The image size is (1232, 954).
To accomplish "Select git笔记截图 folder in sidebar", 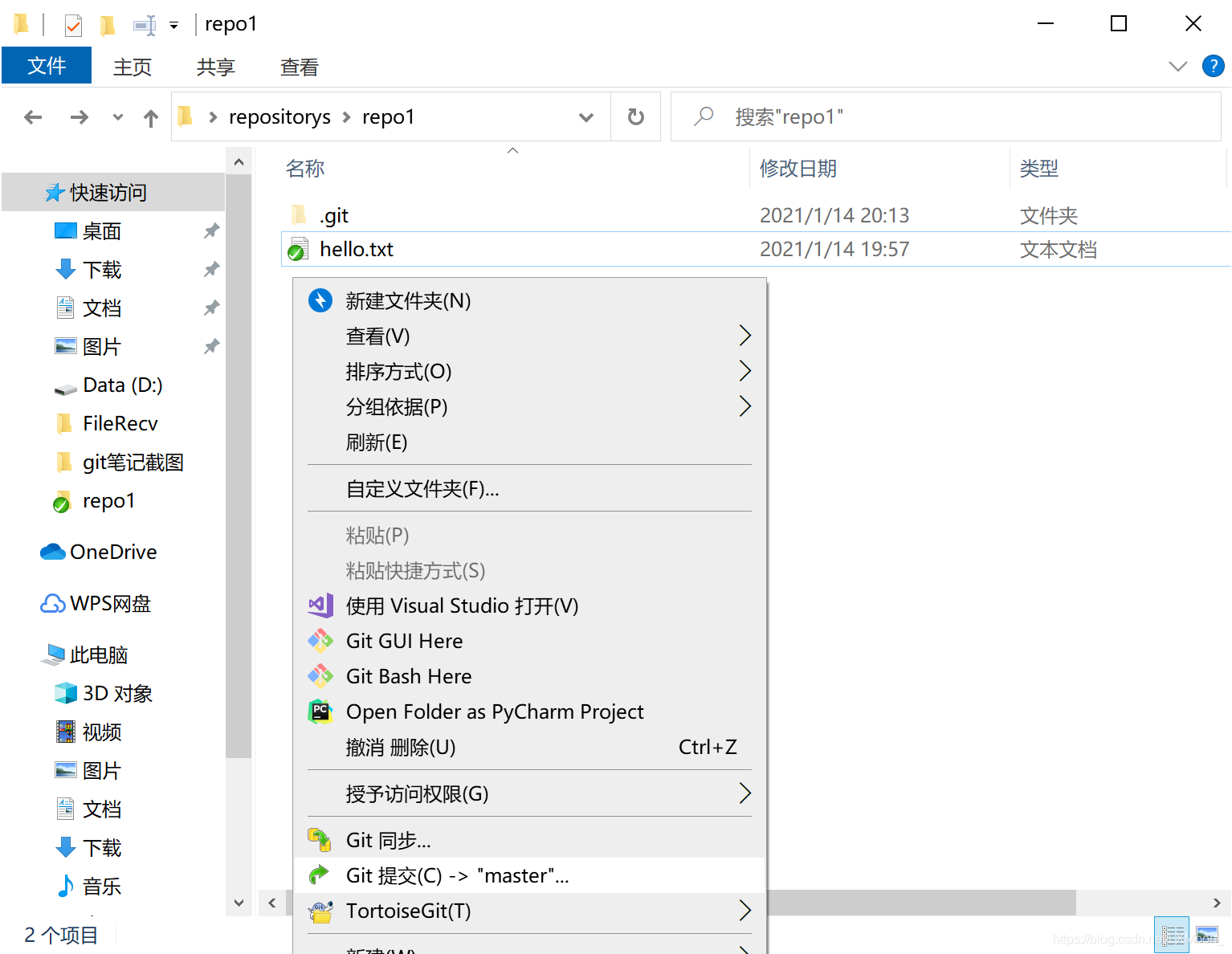I will (x=133, y=463).
